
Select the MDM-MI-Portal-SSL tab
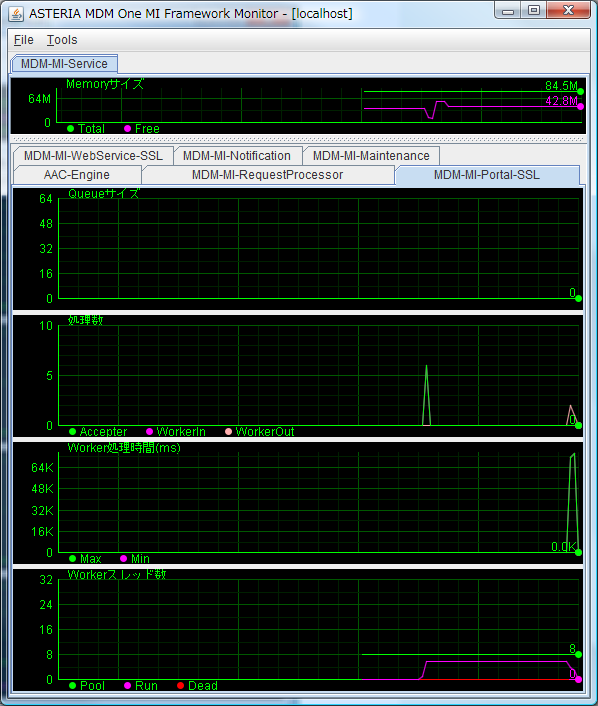pos(487,175)
